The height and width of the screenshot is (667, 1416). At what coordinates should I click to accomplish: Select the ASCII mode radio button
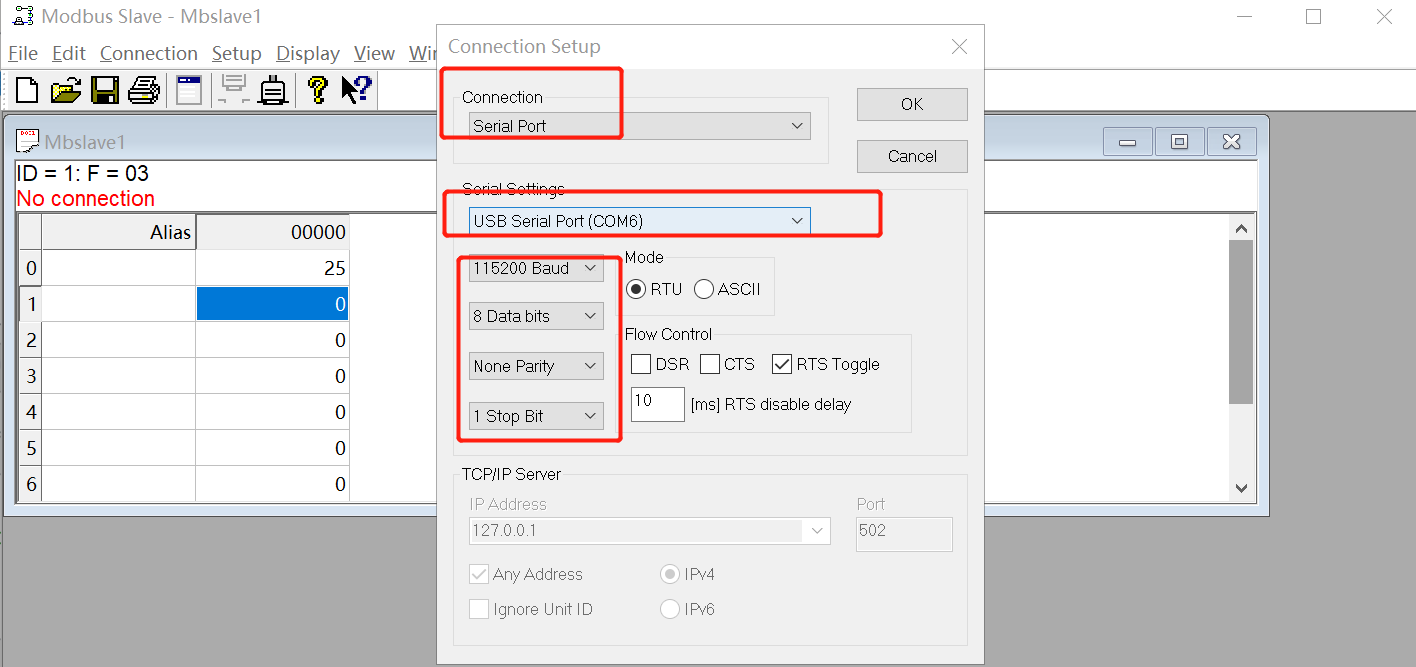tap(704, 289)
